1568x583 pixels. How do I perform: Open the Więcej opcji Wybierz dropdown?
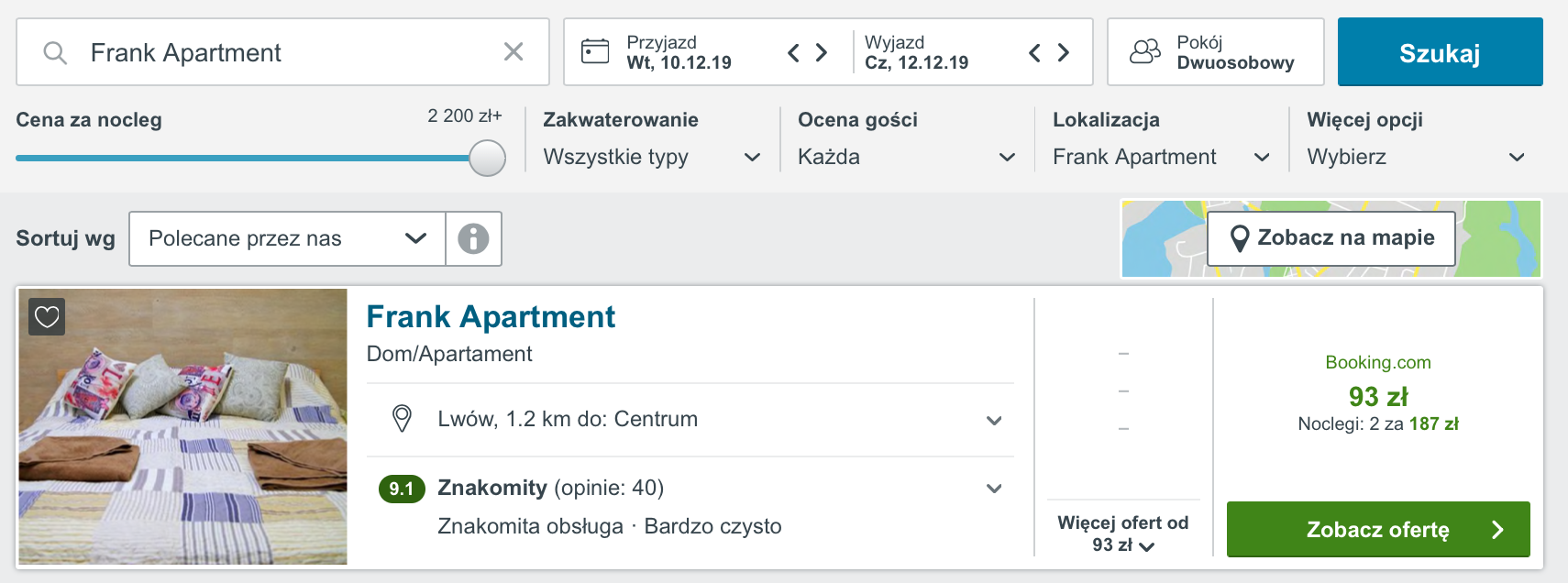[1417, 157]
